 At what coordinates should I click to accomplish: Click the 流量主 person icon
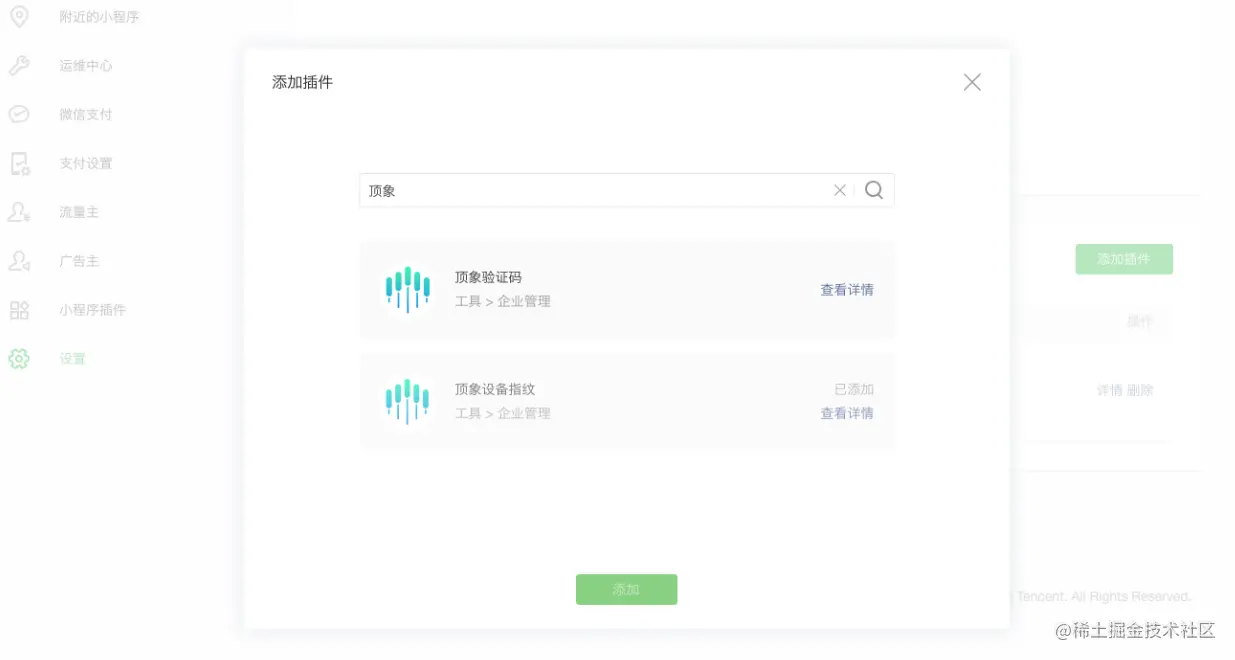click(x=19, y=212)
